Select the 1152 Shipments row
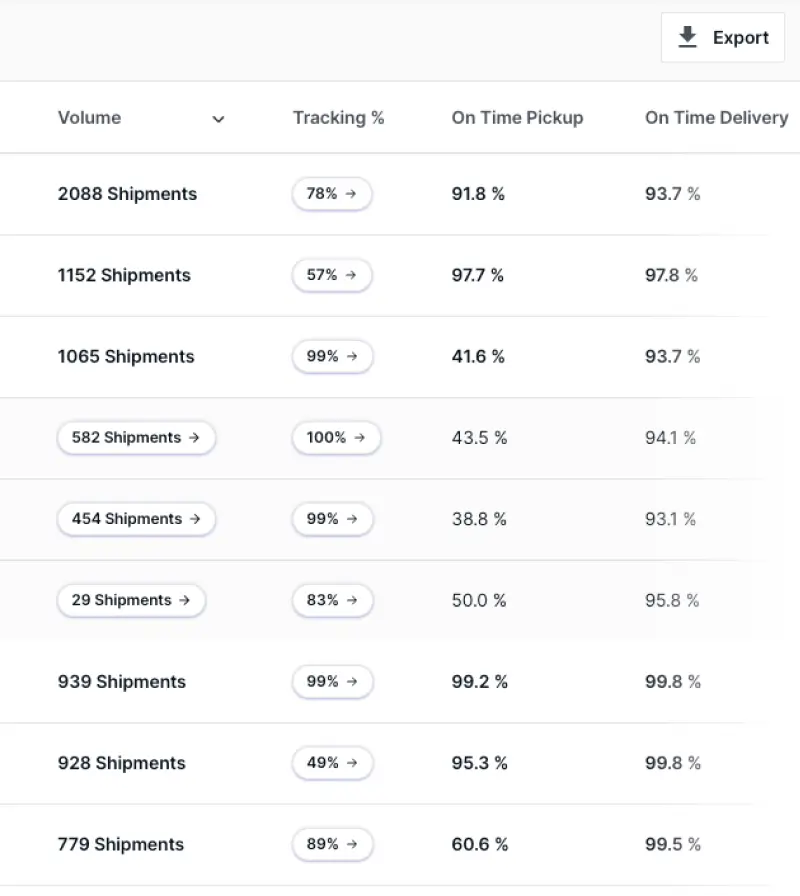This screenshot has height=896, width=800. click(x=124, y=275)
